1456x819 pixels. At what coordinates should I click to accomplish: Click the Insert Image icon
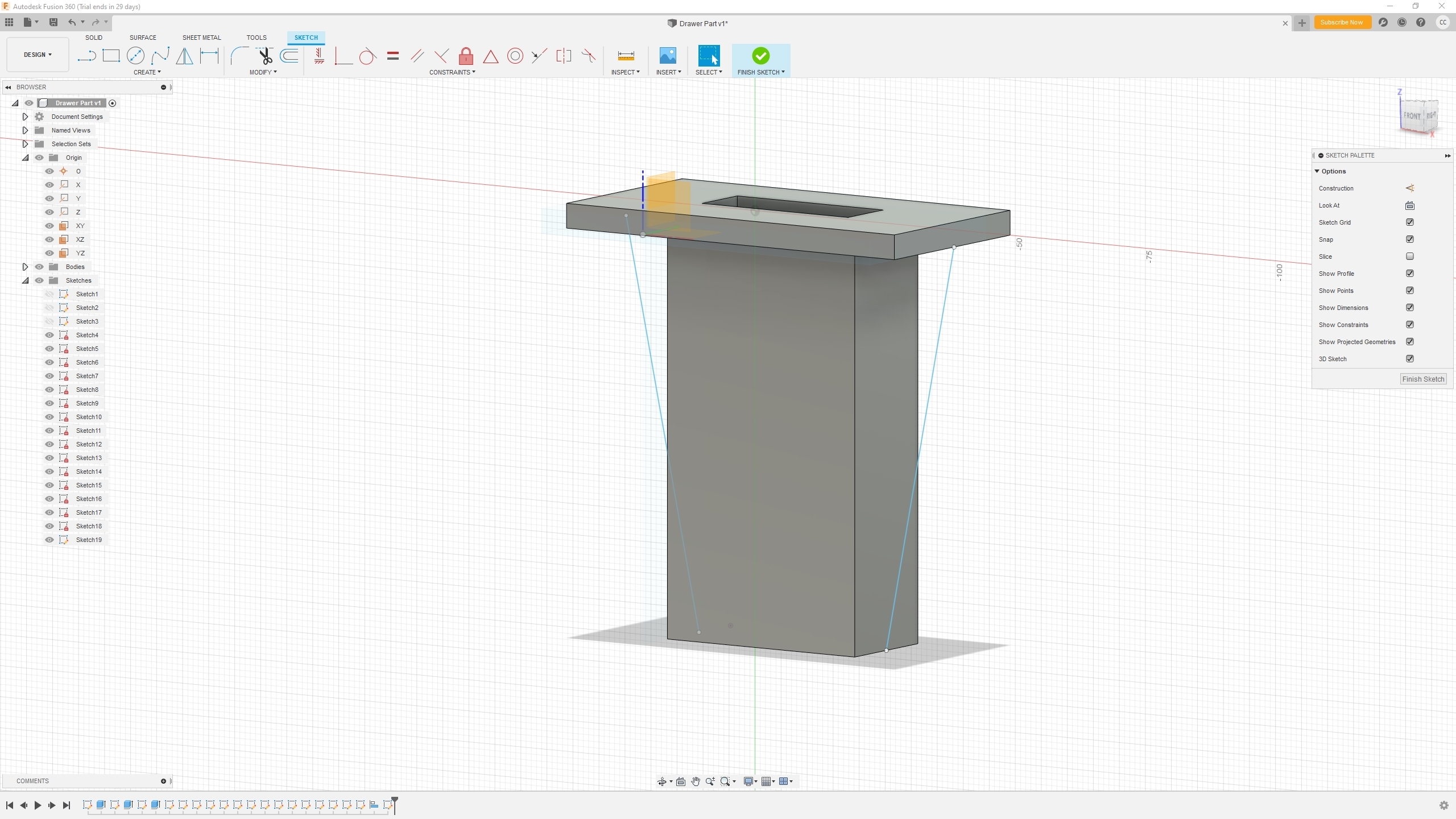[668, 56]
